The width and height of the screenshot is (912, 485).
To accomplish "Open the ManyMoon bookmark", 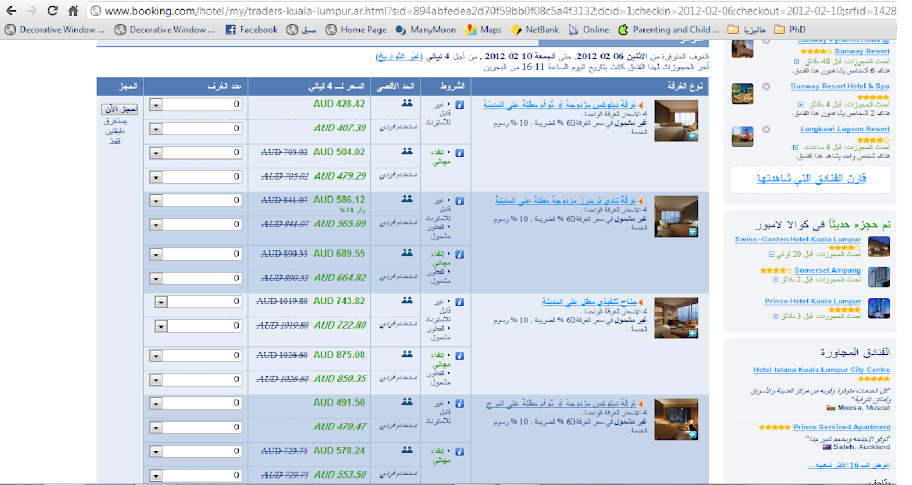I will click(x=426, y=29).
